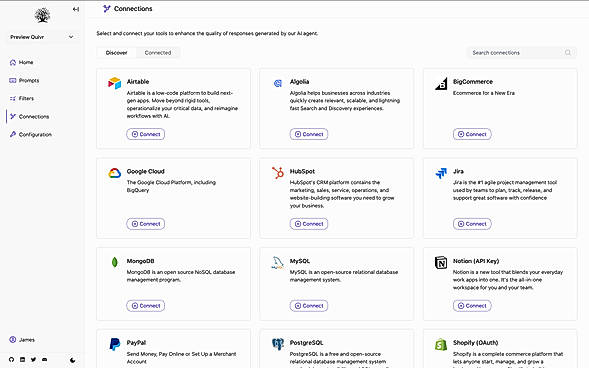The width and height of the screenshot is (589, 368).
Task: Connect BigCommerce
Action: click(472, 134)
